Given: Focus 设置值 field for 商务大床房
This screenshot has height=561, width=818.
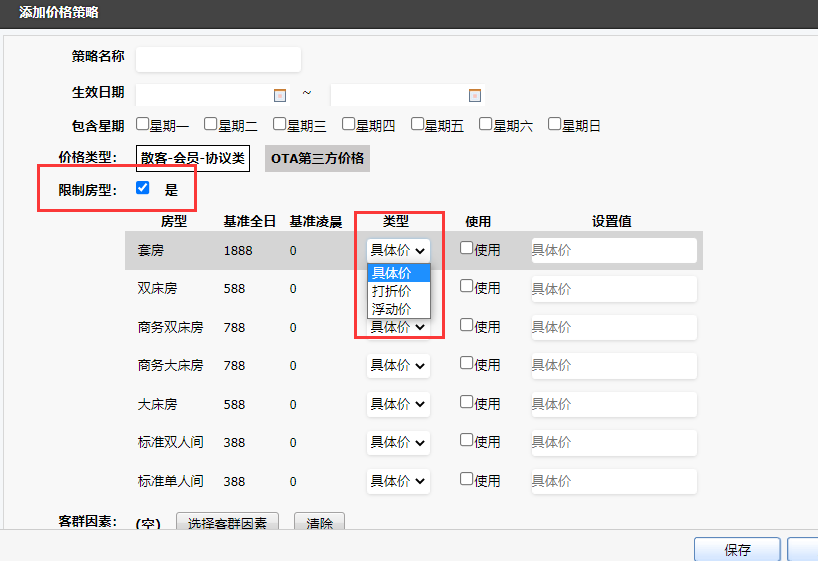Looking at the screenshot, I should (x=614, y=366).
